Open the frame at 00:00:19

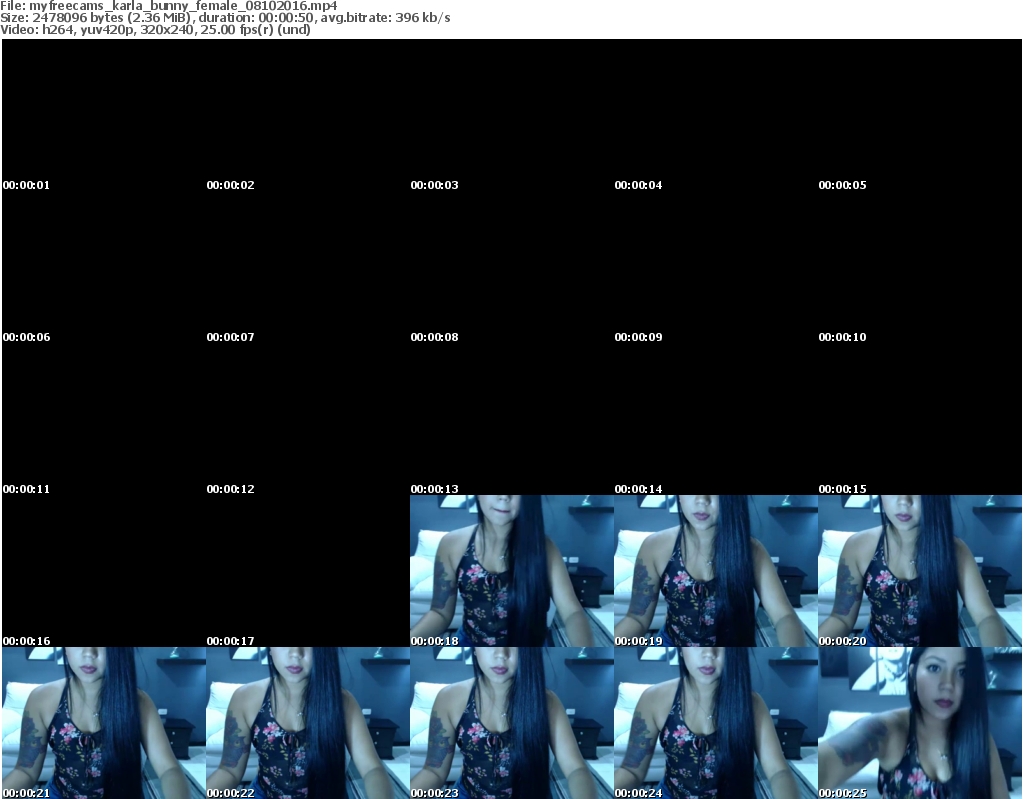pyautogui.click(x=716, y=571)
